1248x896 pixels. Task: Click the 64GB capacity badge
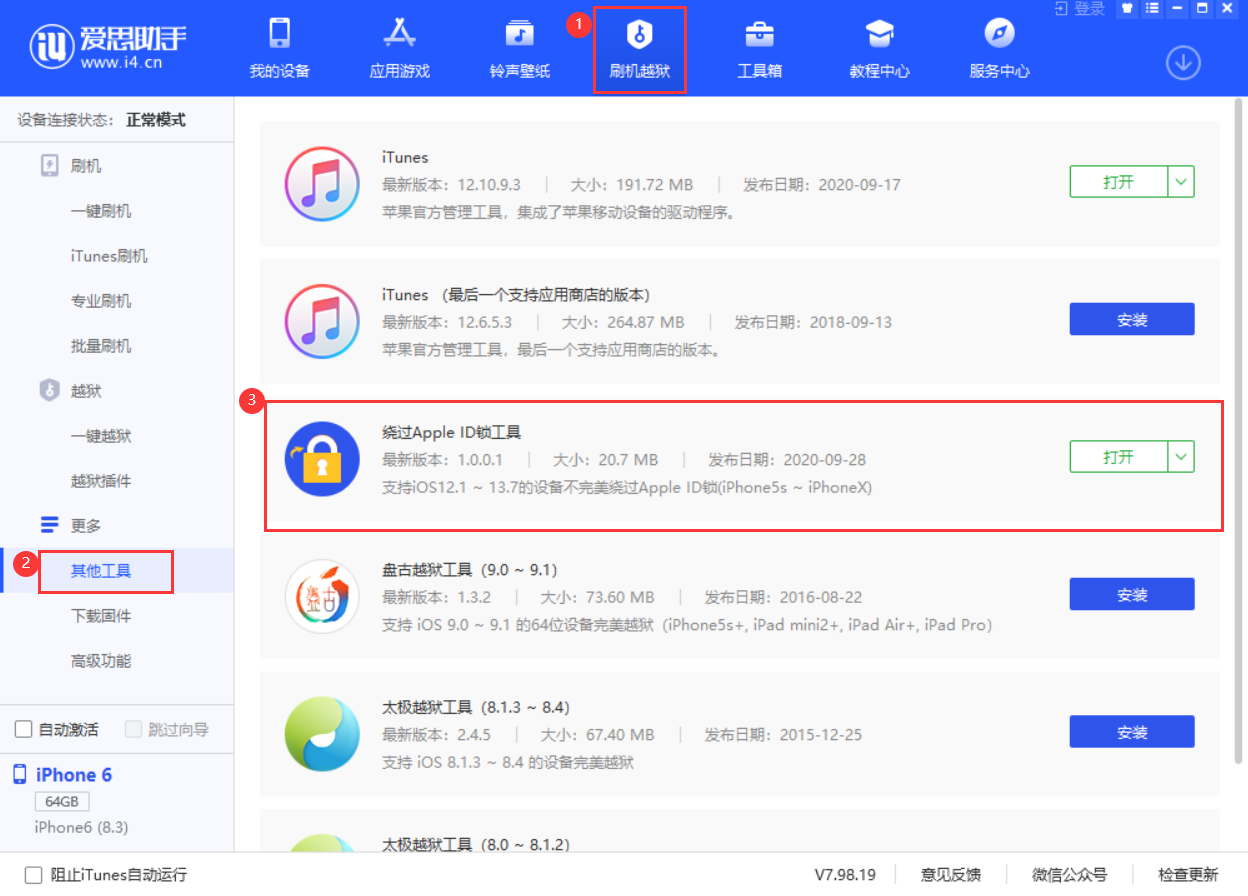(62, 802)
